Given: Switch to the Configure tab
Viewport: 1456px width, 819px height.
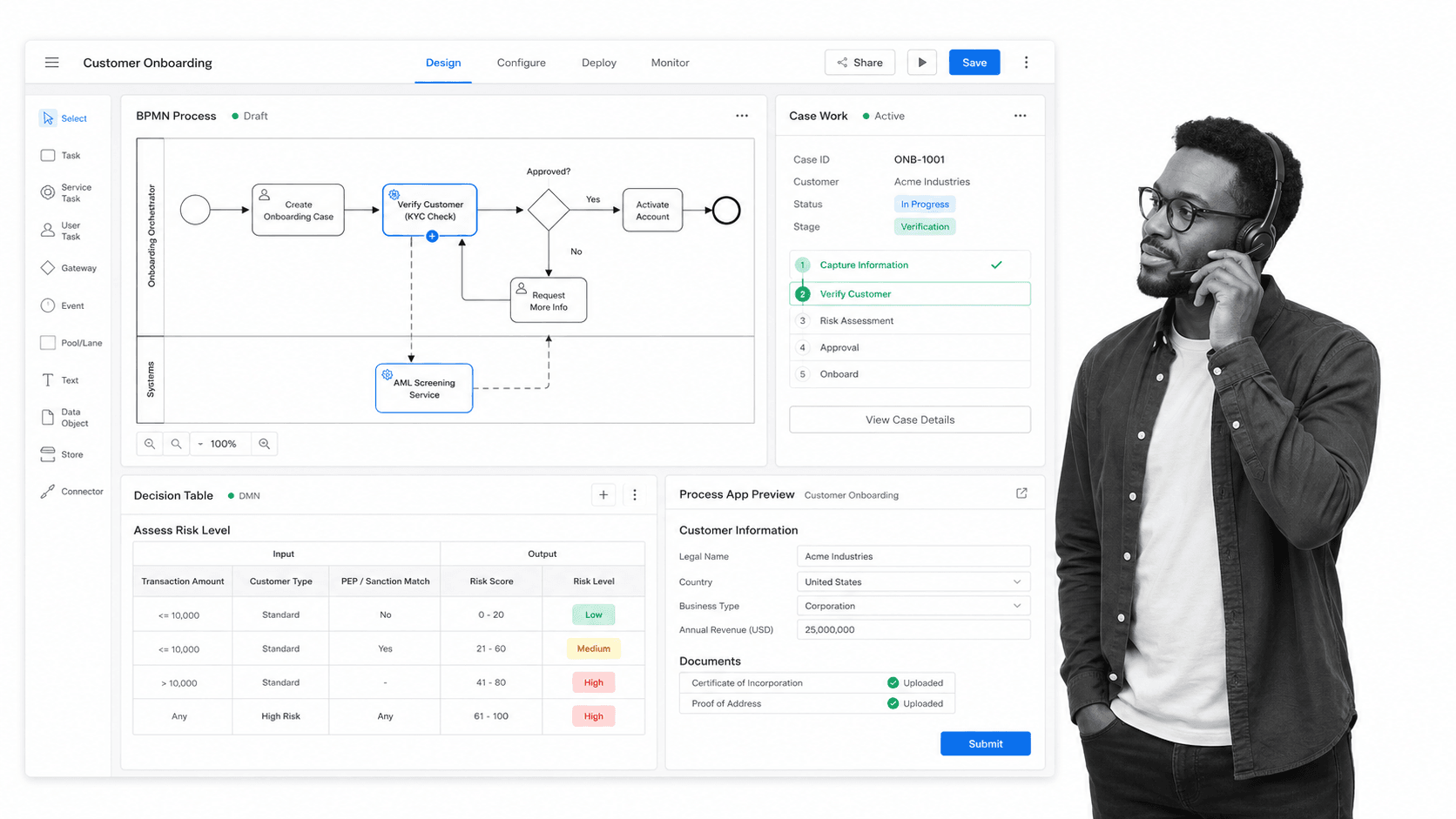Looking at the screenshot, I should 522,63.
